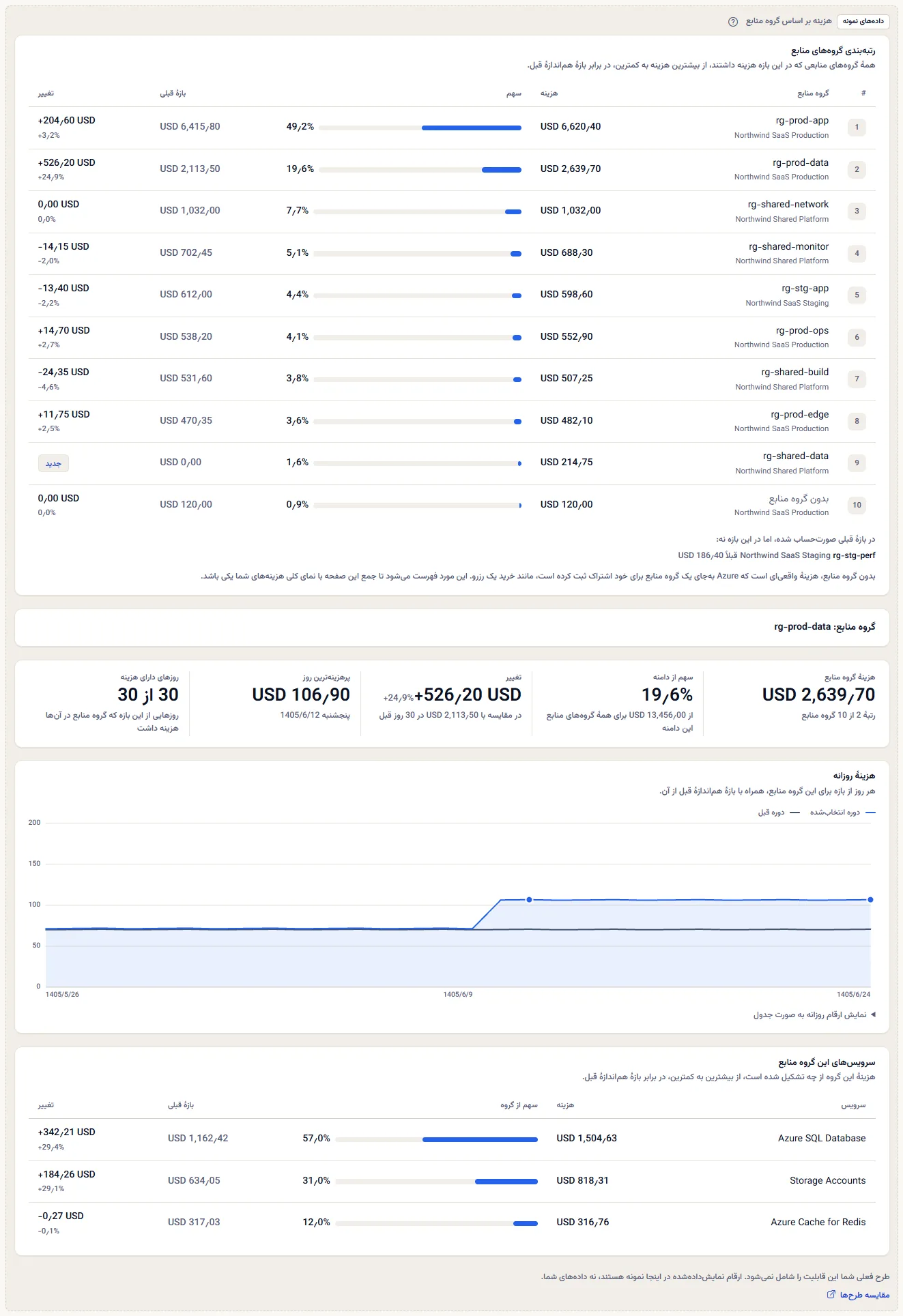Screen dimensions: 903x1316
Task: Select the rg-prod-app resource group row
Action: point(452,128)
